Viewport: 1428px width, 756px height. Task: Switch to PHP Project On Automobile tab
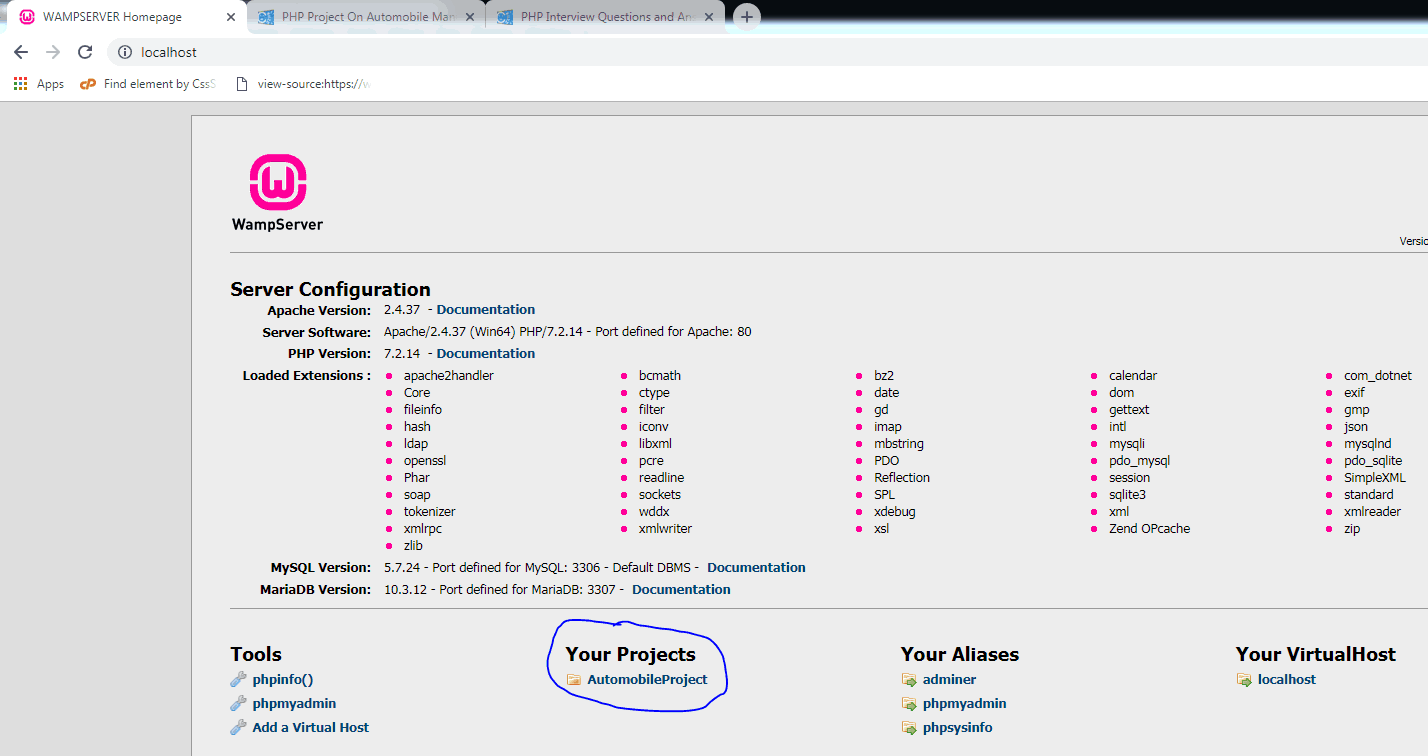tap(365, 17)
